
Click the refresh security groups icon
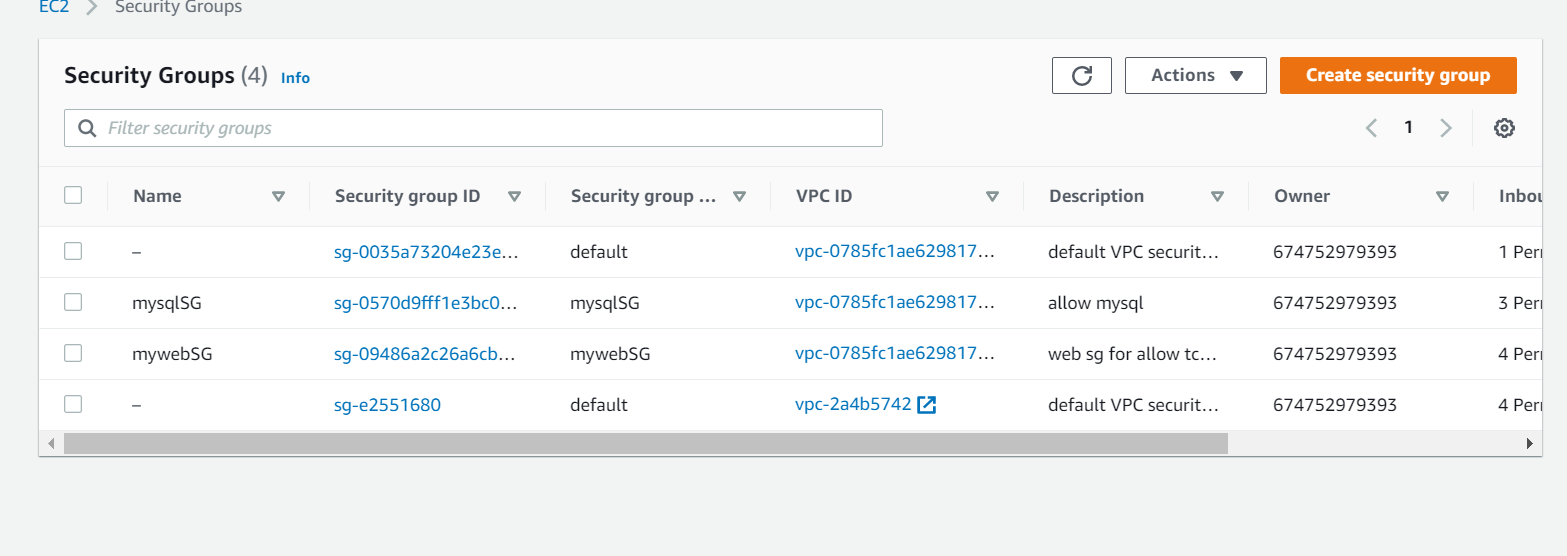tap(1081, 76)
